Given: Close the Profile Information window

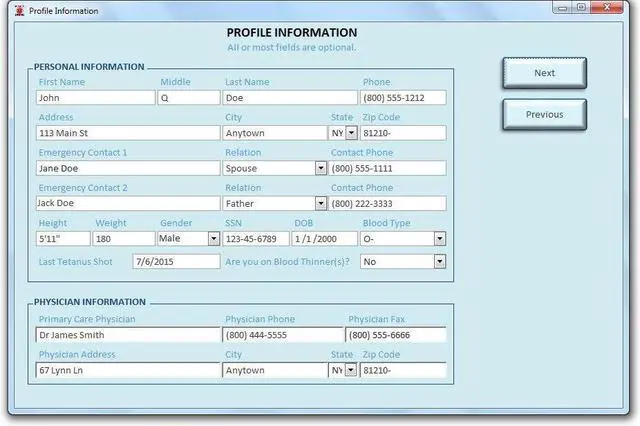Looking at the screenshot, I should (x=607, y=7).
